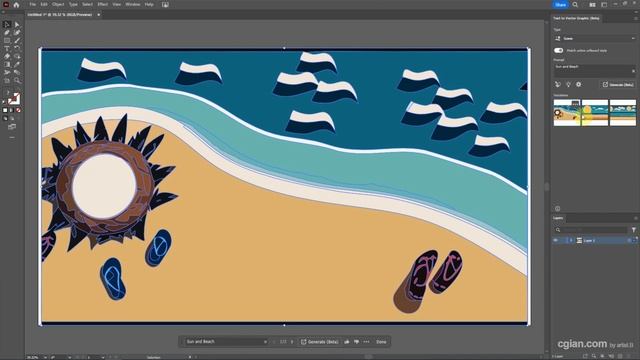
Task: Collapse the right panel dock arrows
Action: tap(635, 12)
